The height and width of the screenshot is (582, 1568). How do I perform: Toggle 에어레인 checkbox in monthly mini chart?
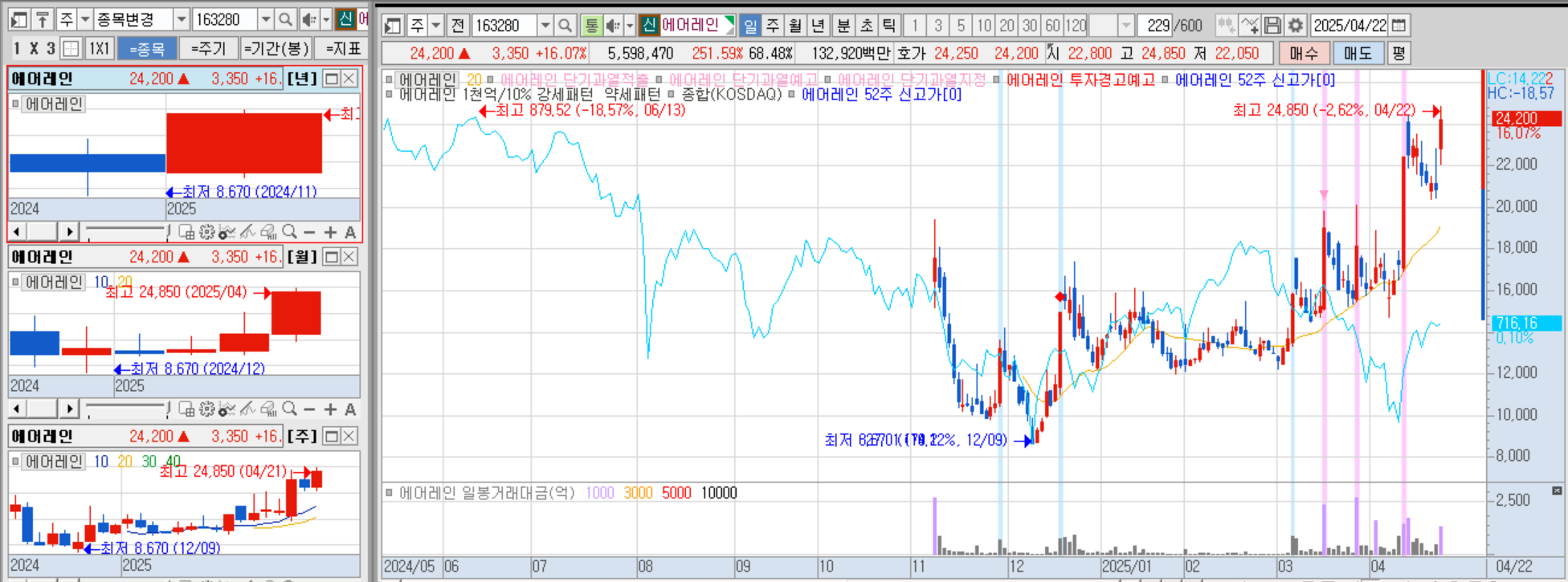pos(16,282)
